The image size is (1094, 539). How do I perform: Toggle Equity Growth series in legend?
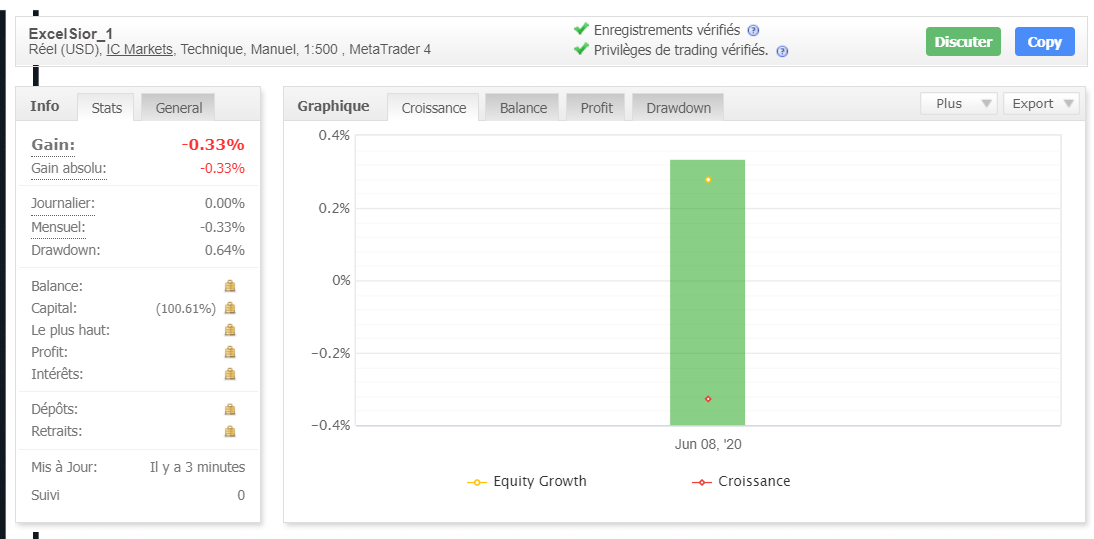click(x=527, y=481)
